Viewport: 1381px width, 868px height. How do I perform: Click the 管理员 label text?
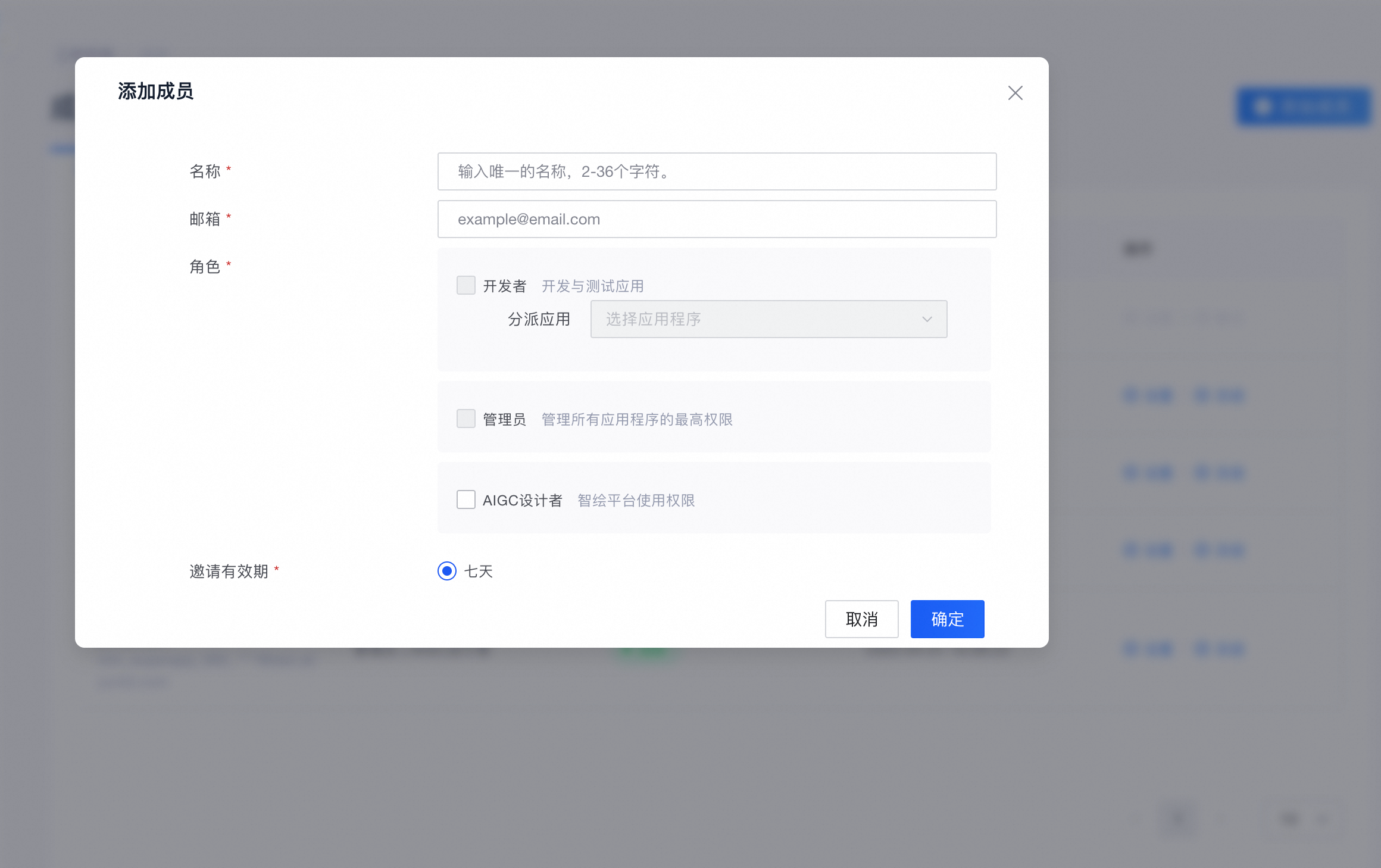tap(505, 420)
